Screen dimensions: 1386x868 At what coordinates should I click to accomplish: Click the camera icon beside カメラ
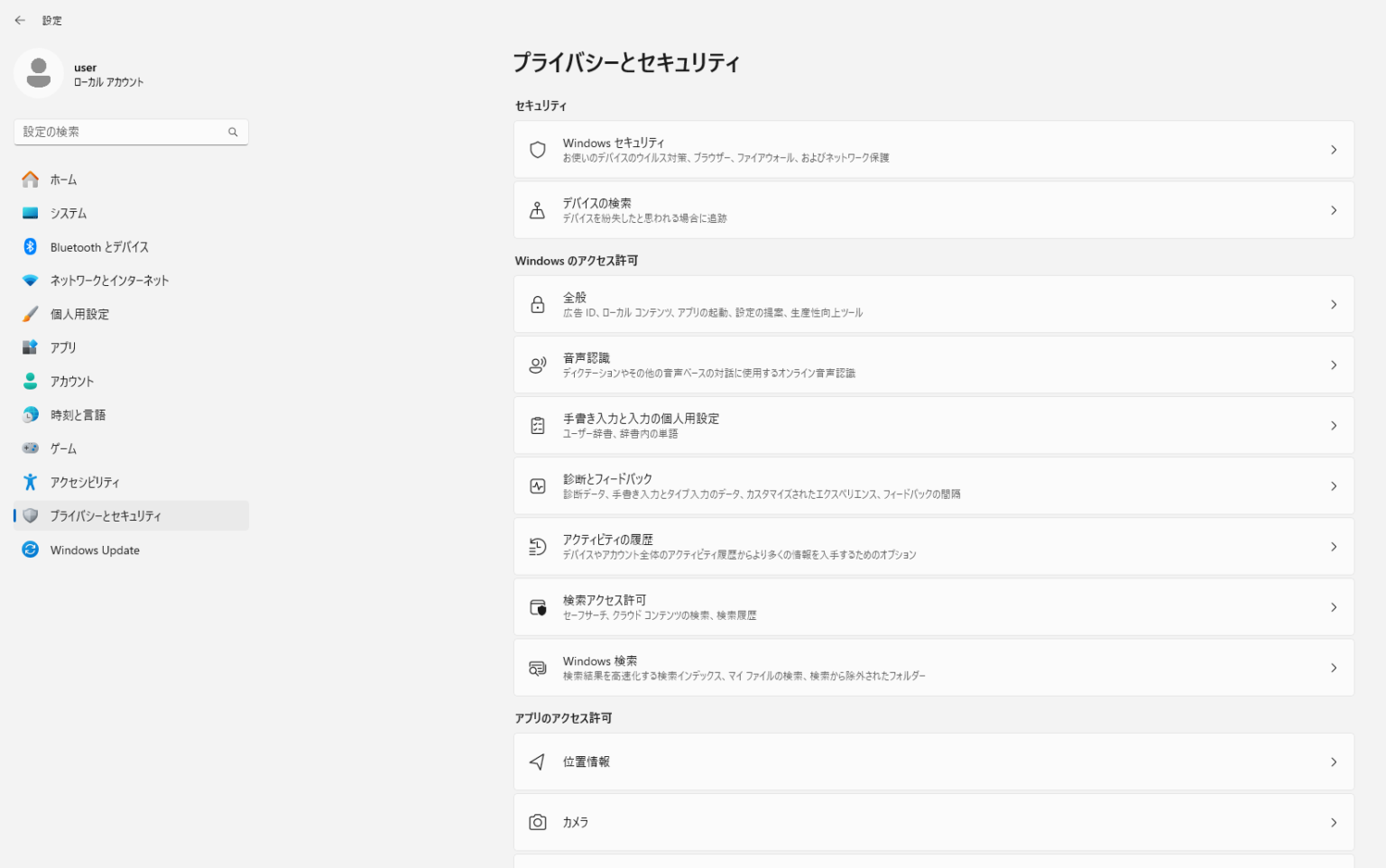(x=538, y=822)
